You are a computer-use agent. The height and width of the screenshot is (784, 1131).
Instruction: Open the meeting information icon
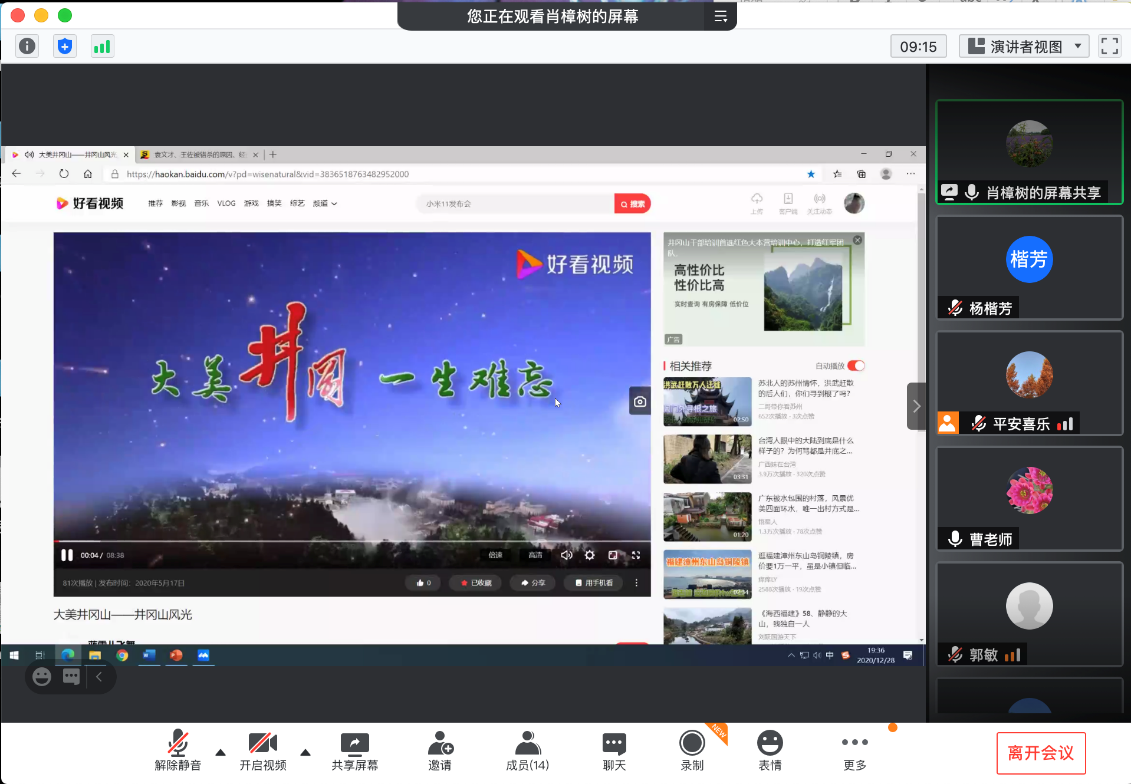pos(27,46)
